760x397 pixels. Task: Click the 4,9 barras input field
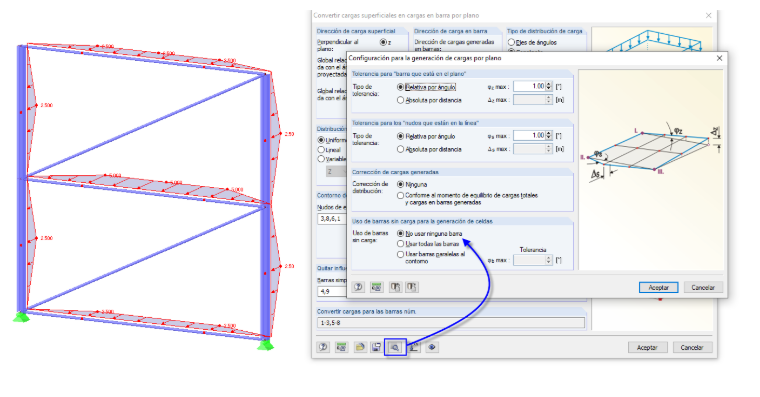332,291
